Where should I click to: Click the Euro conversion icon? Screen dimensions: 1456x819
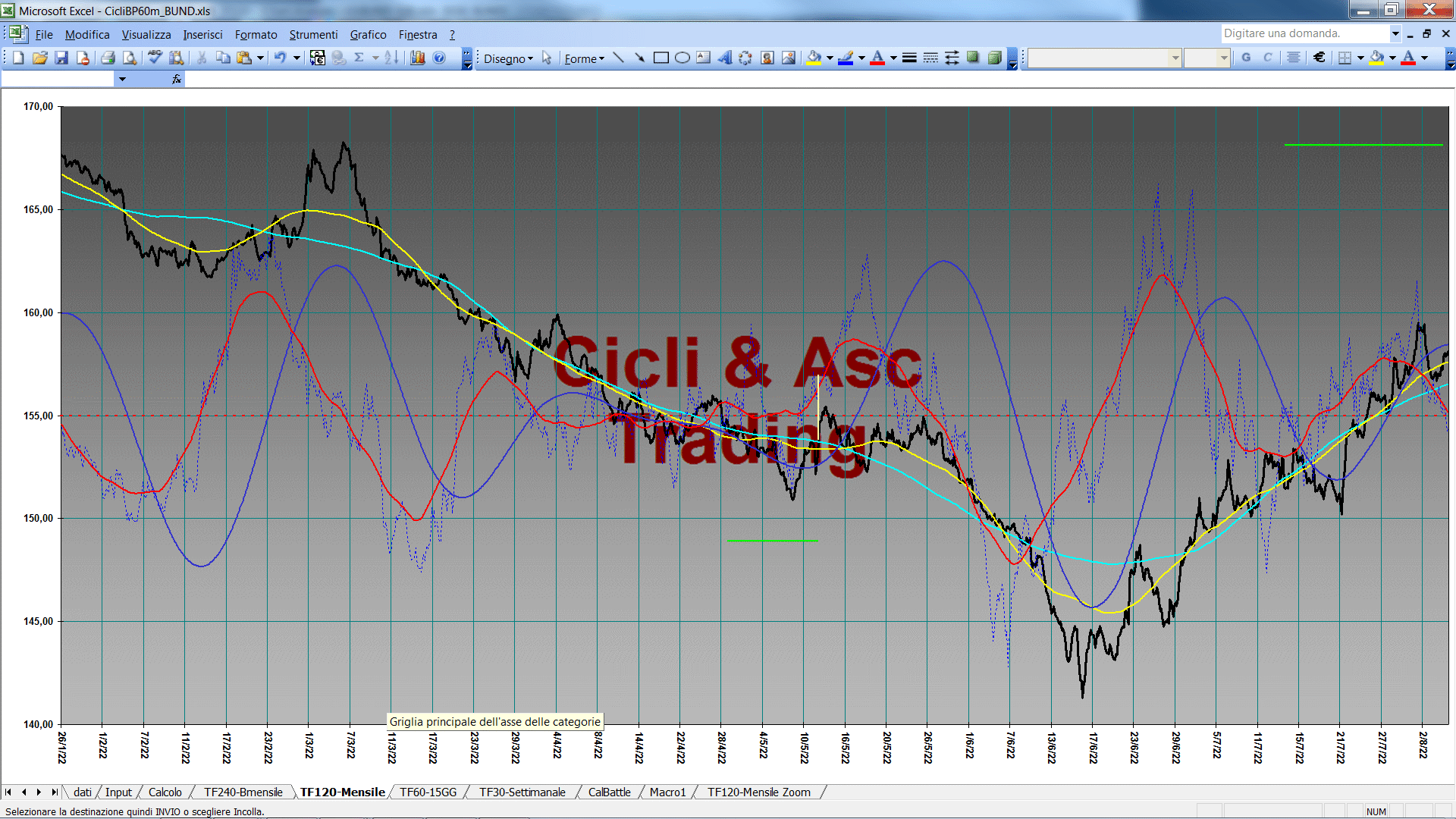point(318,58)
